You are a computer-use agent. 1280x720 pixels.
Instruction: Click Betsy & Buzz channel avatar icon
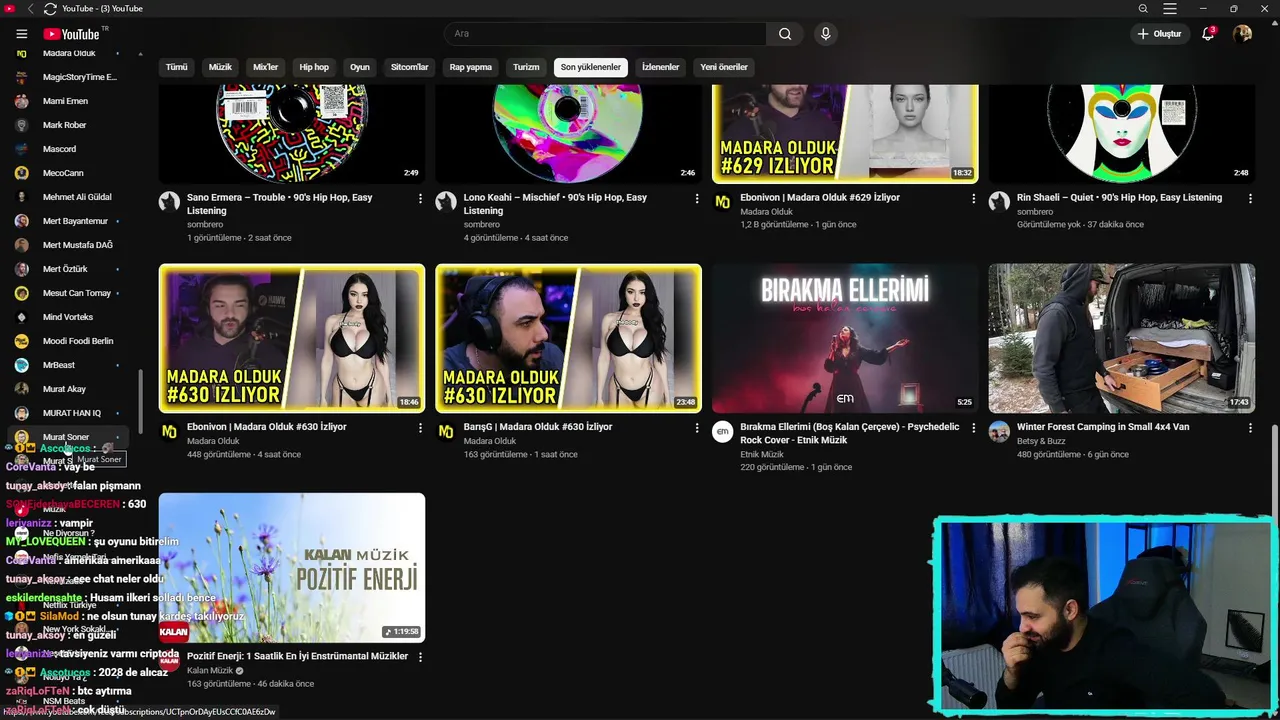point(999,431)
